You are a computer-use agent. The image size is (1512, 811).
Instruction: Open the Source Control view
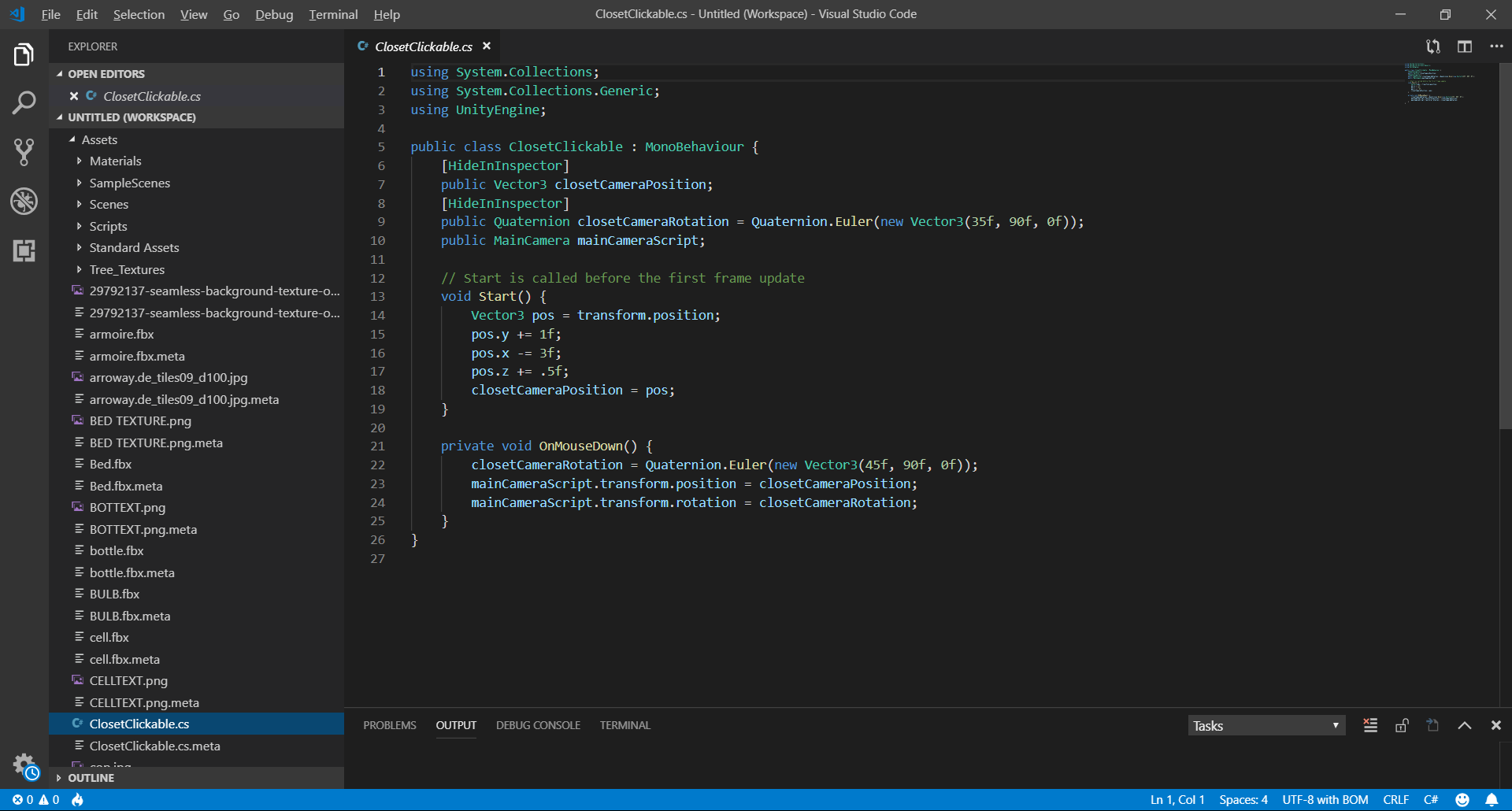click(24, 152)
